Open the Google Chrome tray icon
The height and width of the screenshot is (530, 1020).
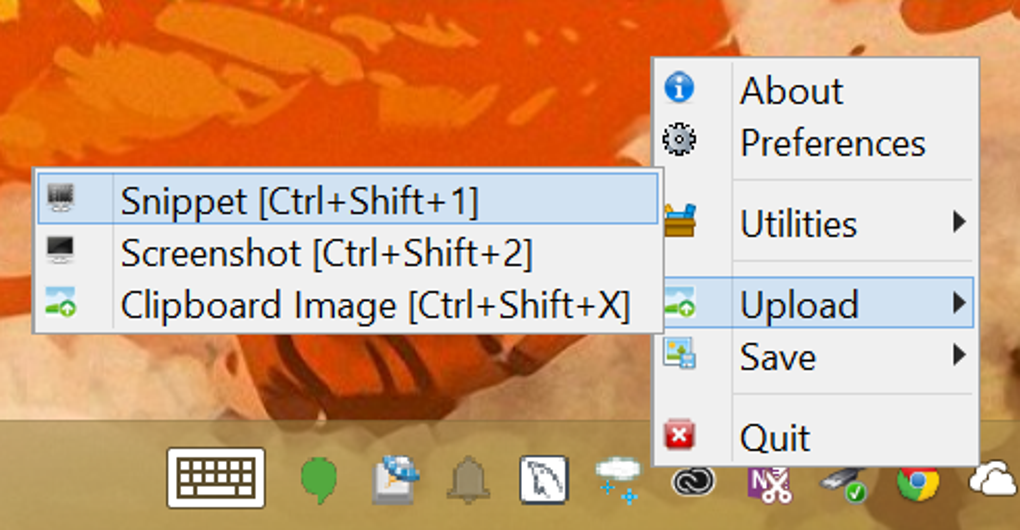(x=917, y=482)
